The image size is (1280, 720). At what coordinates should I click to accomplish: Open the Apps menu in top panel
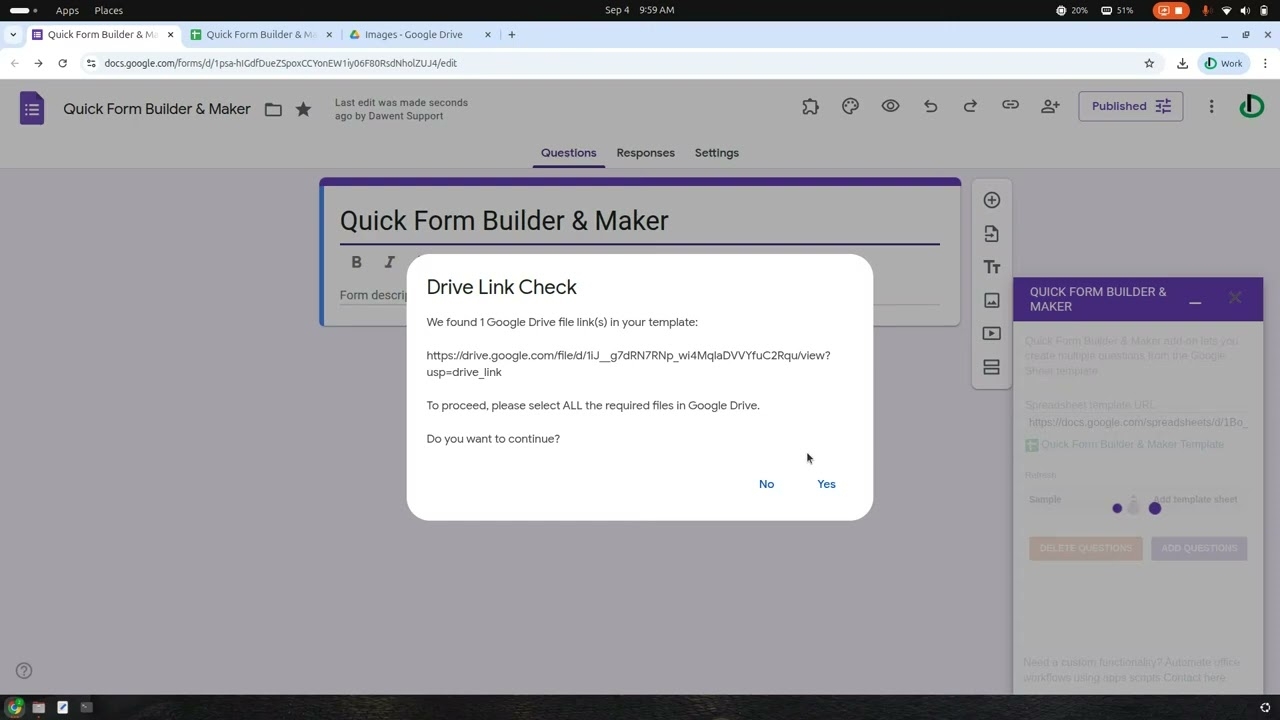[67, 10]
